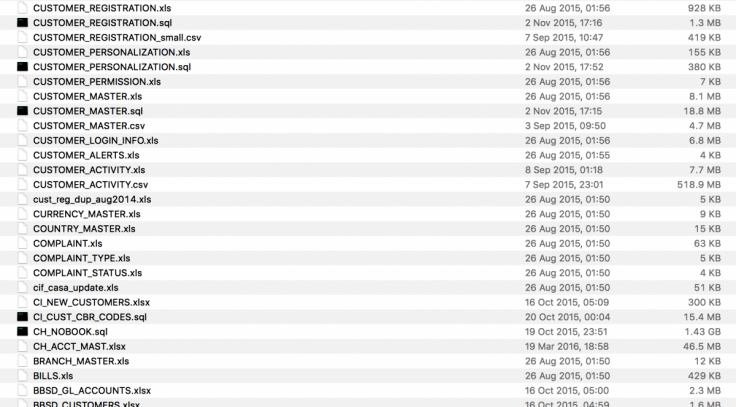
Task: Click the cust_reg_dup_aug2014.xls file name
Action: [x=92, y=200]
